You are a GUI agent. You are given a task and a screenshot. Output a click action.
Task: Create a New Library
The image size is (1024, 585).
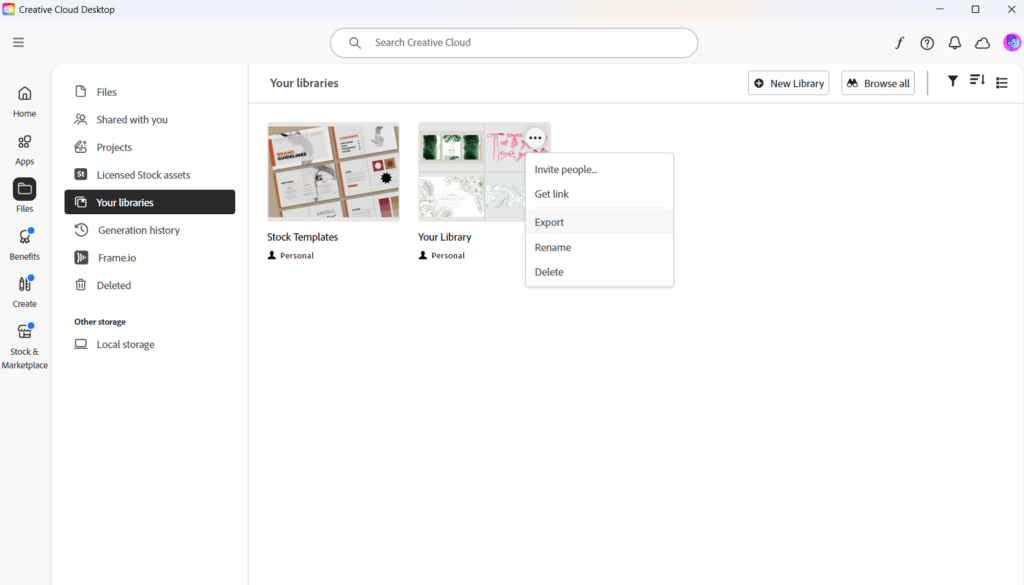[788, 83]
